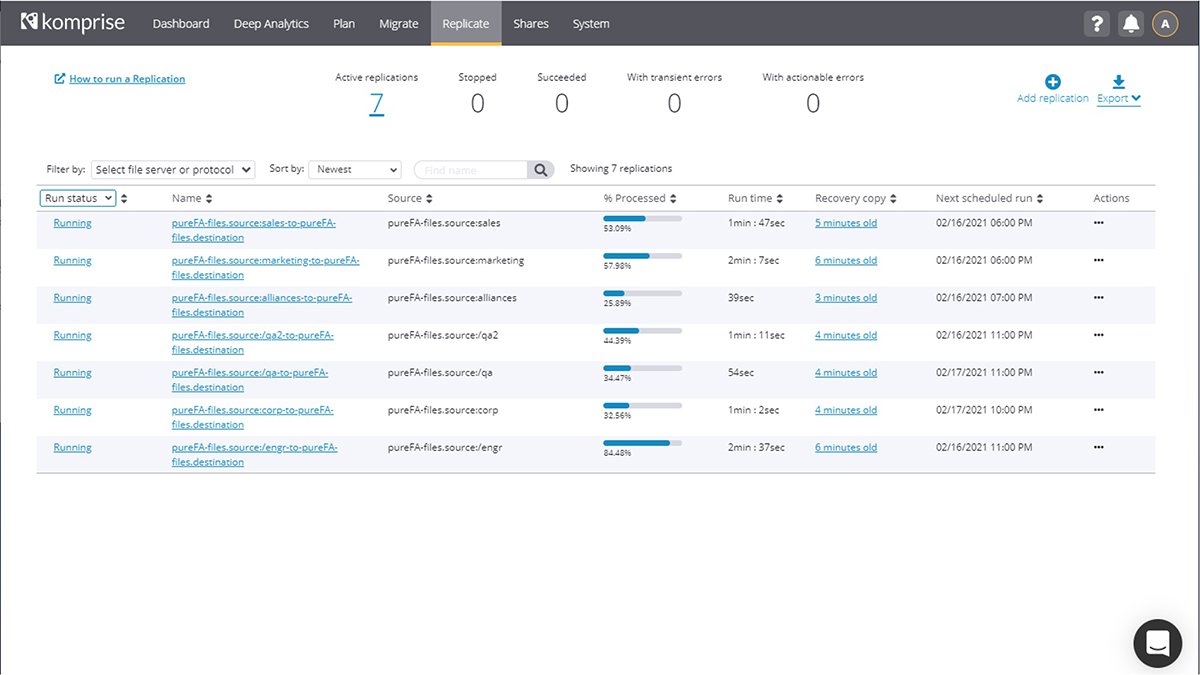This screenshot has height=675, width=1200.
Task: Open the Run status dropdown
Action: tap(78, 197)
